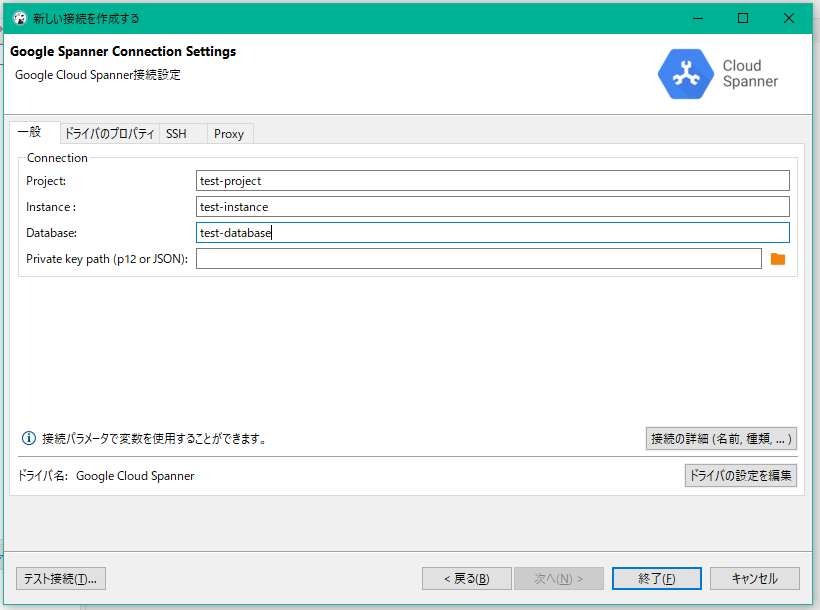820x610 pixels.
Task: Browse for private key file via folder icon
Action: point(778,259)
